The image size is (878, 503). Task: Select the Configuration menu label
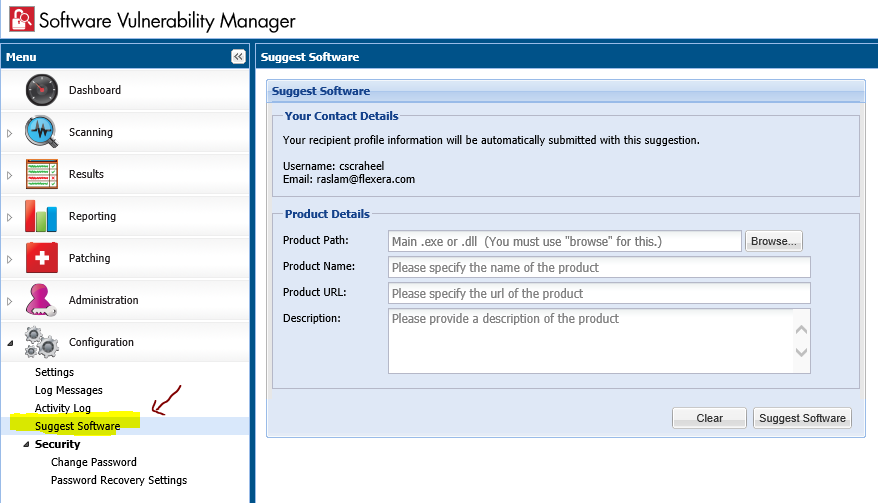[101, 342]
